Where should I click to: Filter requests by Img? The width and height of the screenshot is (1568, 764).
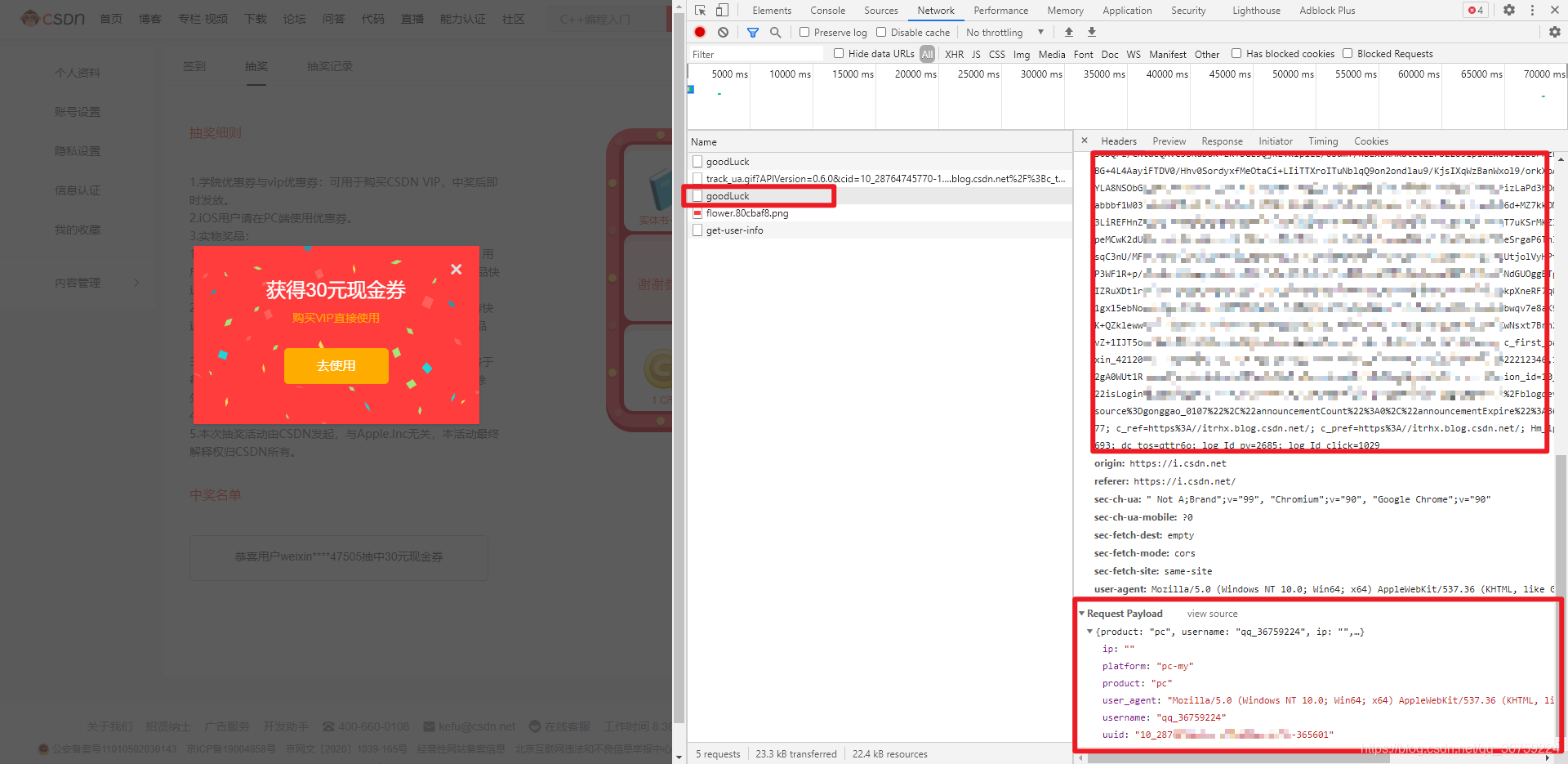[x=1021, y=54]
